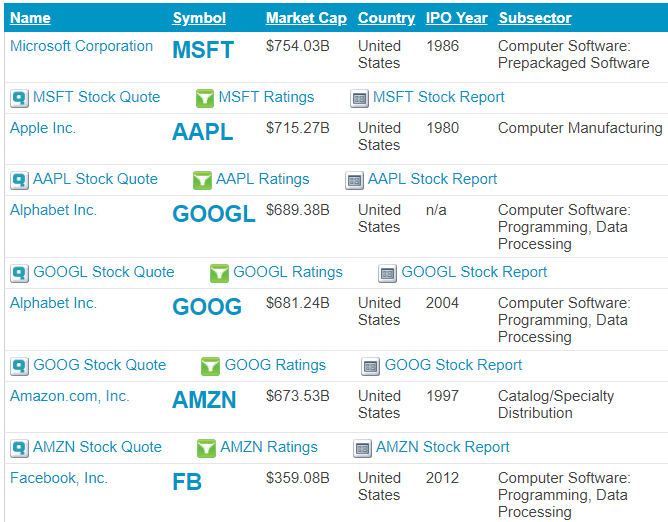This screenshot has width=668, height=522.
Task: Click the green funnel icon for MSFT Ratings
Action: (x=204, y=98)
